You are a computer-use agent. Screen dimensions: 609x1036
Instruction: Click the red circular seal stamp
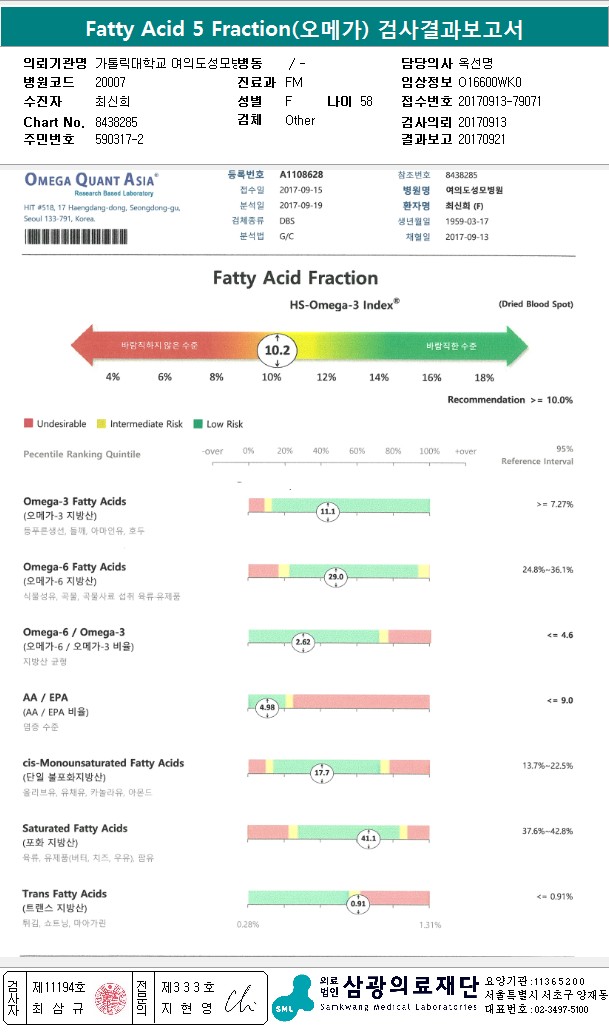point(106,997)
